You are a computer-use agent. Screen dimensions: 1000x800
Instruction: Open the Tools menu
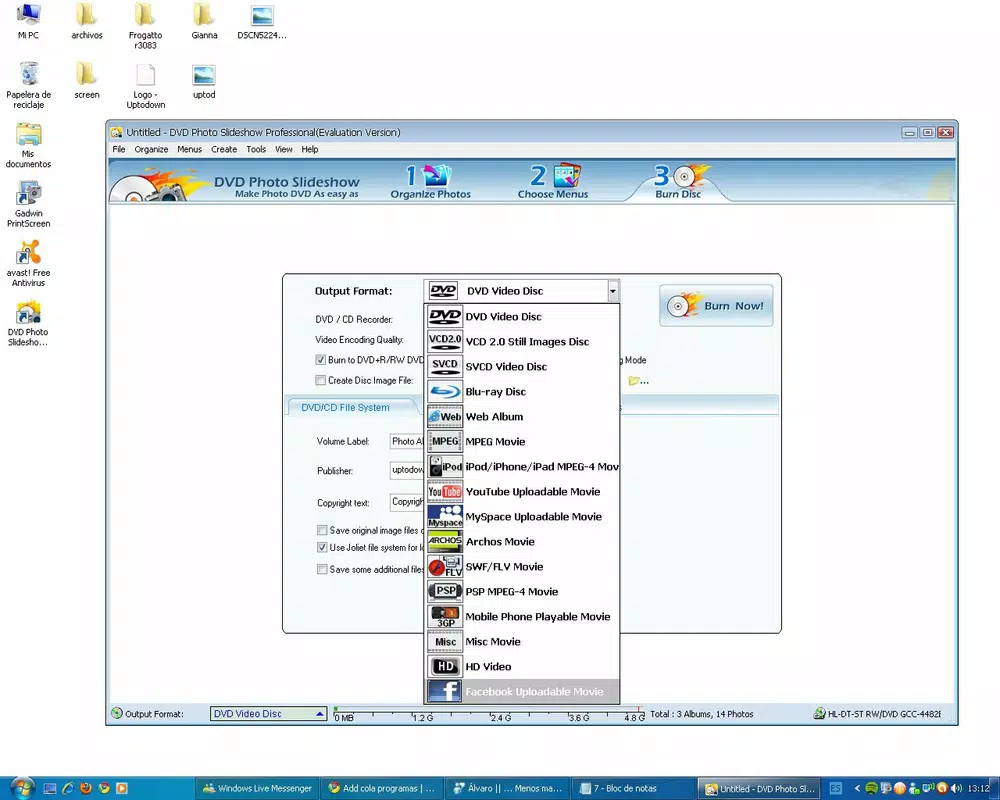(x=256, y=149)
